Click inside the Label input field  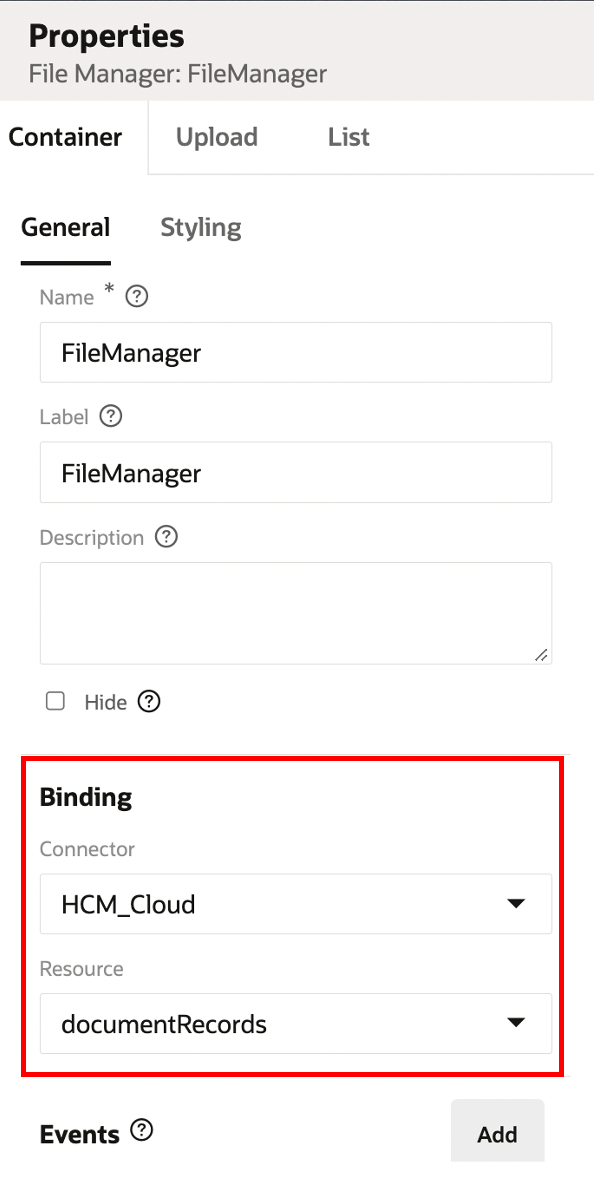[x=296, y=471]
